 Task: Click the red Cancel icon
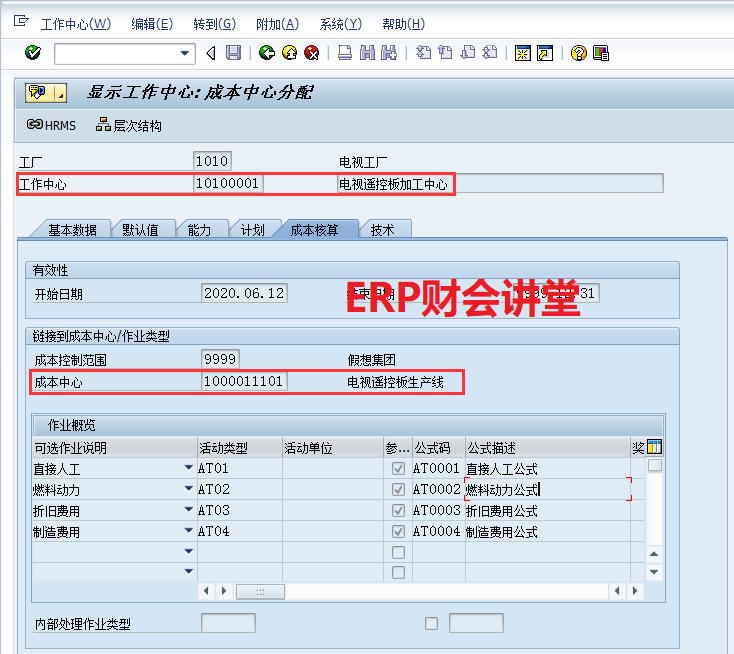[x=312, y=53]
